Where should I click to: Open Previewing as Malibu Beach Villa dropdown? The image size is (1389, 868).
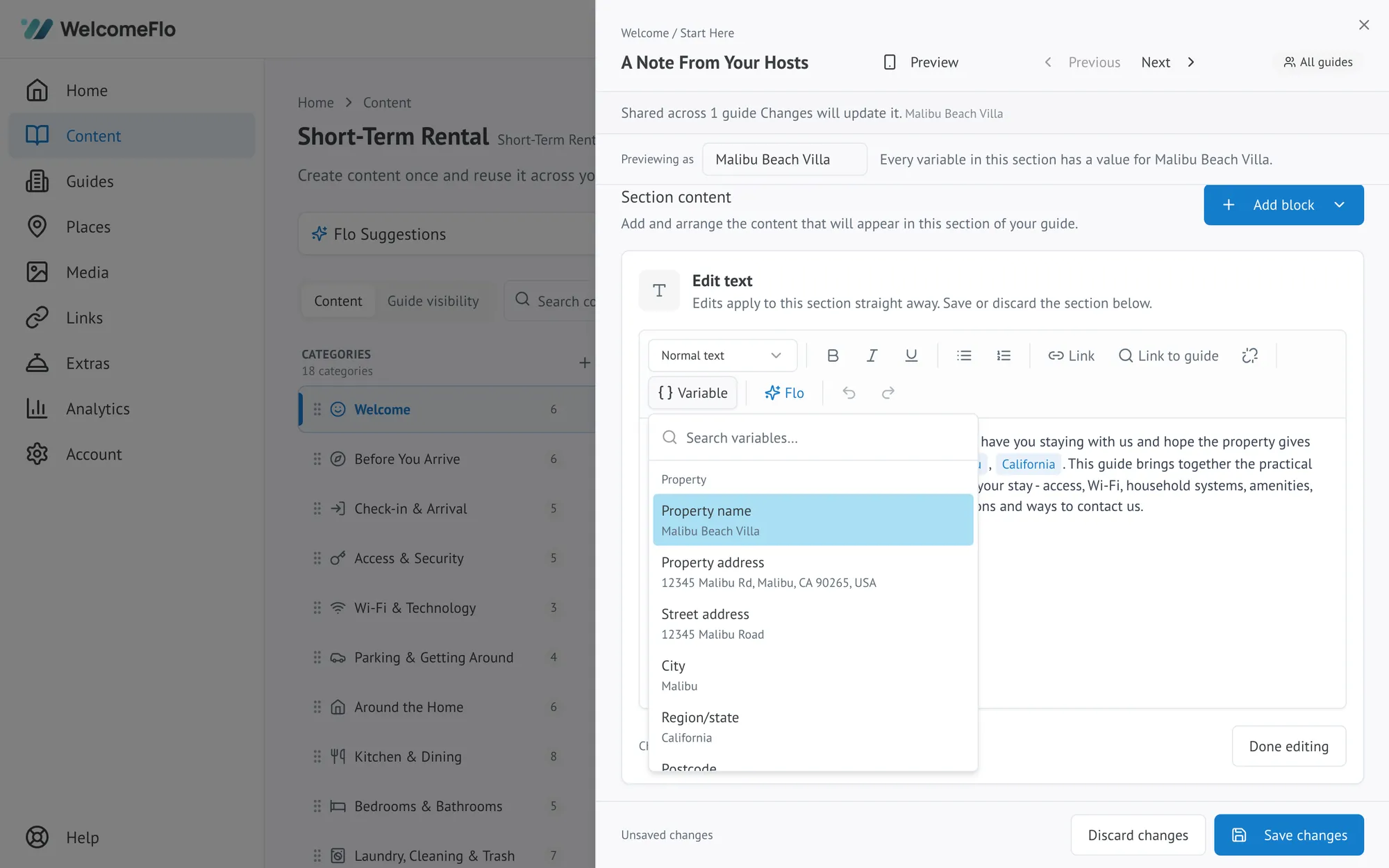click(785, 159)
